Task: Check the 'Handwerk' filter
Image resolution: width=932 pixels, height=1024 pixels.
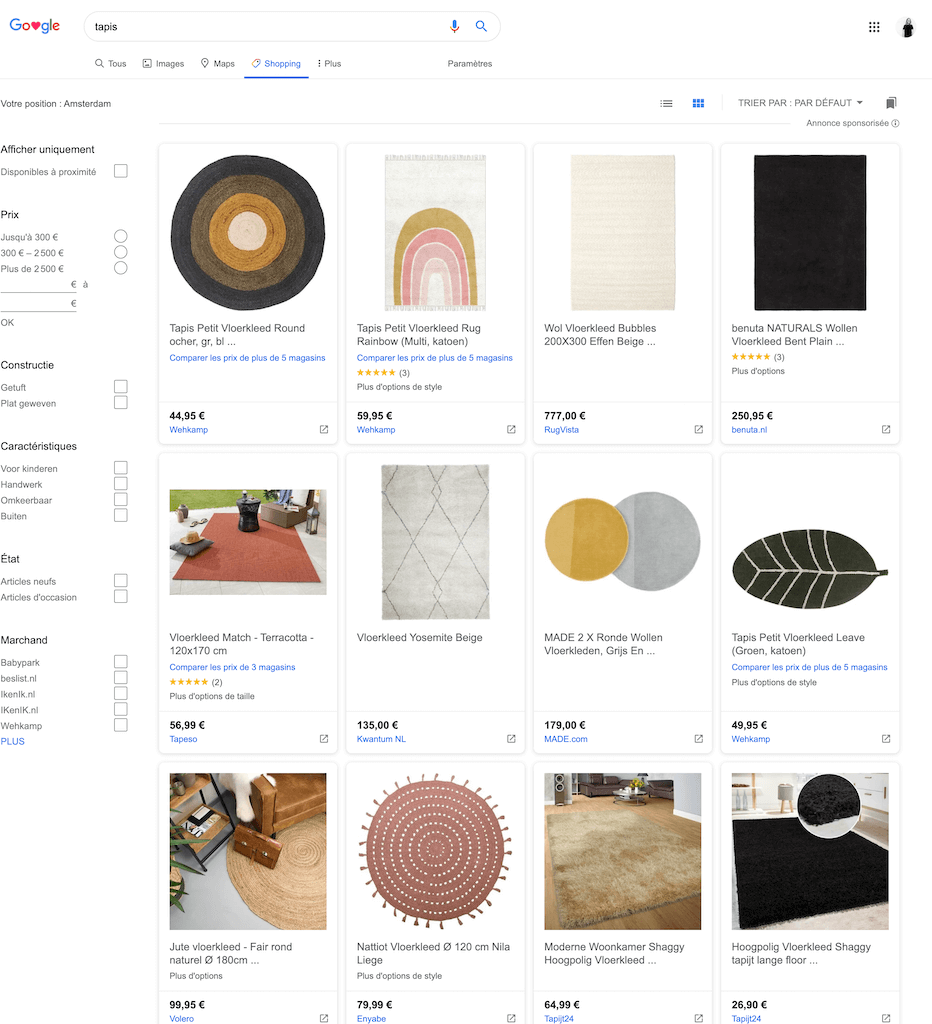Action: 120,484
